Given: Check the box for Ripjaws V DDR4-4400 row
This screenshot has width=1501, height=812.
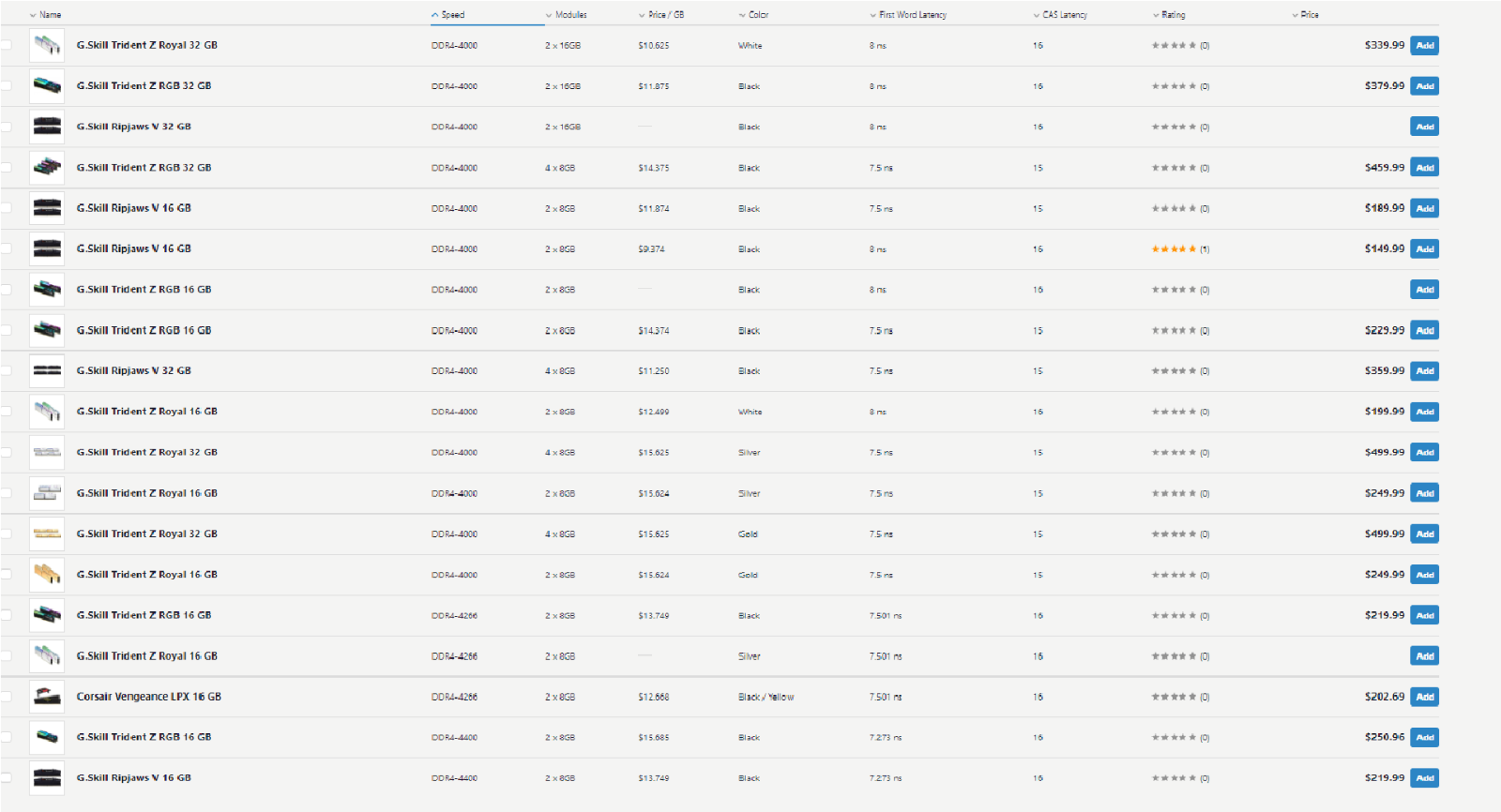Looking at the screenshot, I should tap(6, 777).
